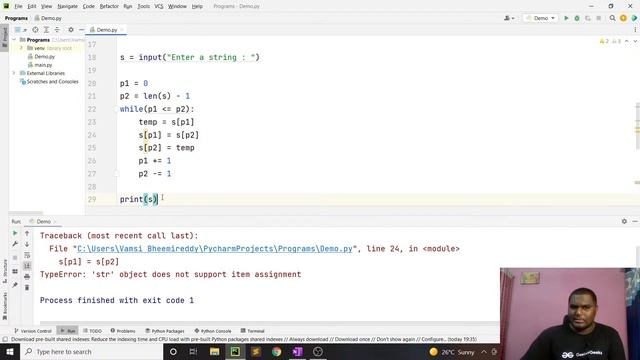Image resolution: width=640 pixels, height=360 pixels.
Task: Start debugging Demo with bug icon
Action: 577,18
